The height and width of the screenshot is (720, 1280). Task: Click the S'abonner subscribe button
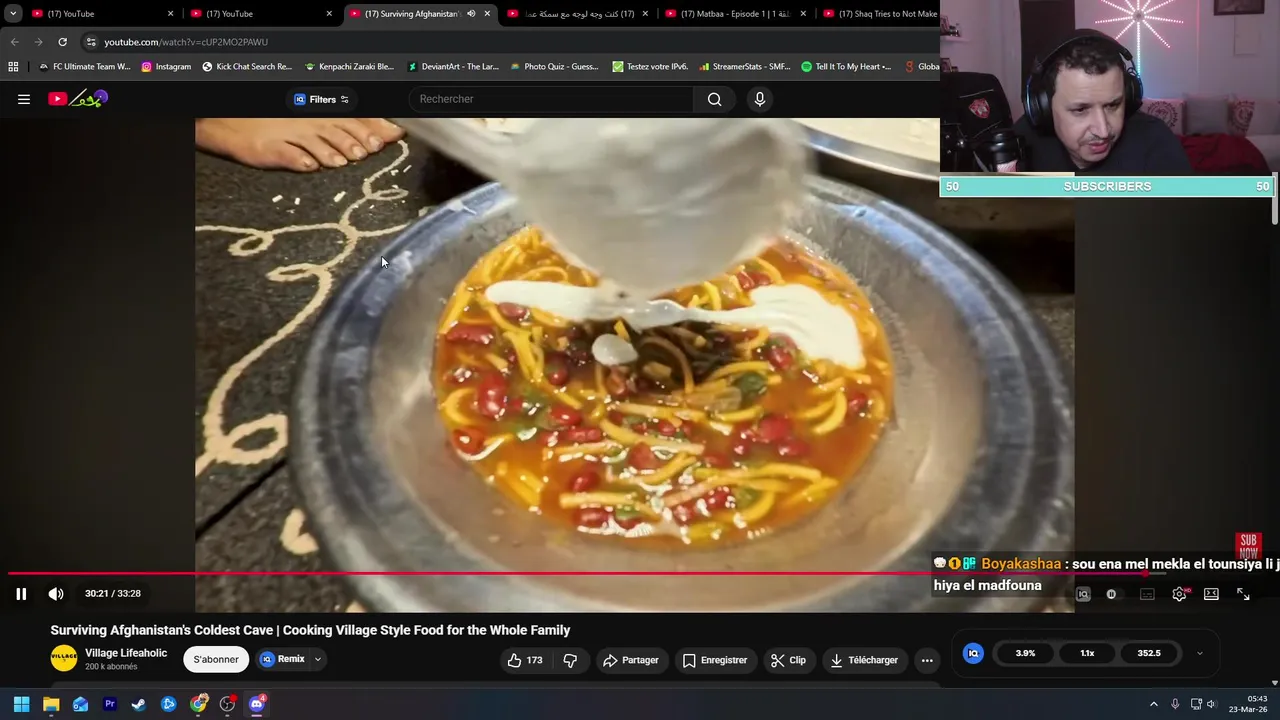coord(216,659)
